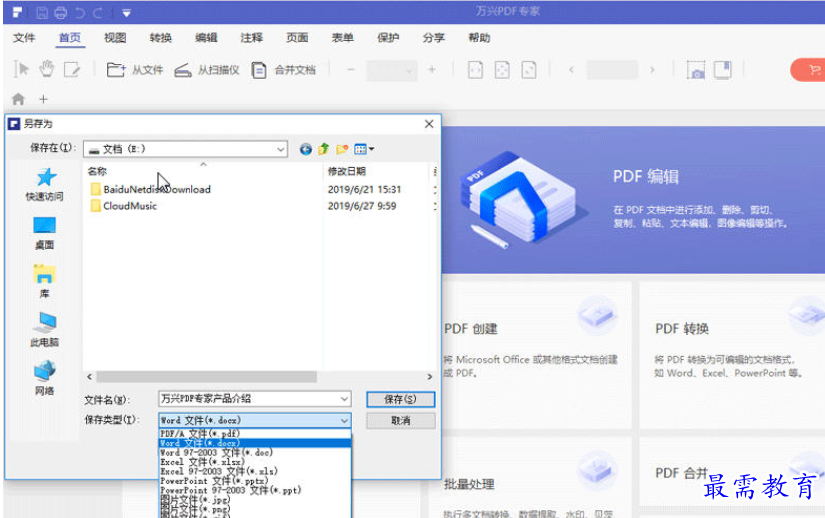Click the print icon in title bar
Screen dimensions: 825x518
pyautogui.click(x=61, y=13)
